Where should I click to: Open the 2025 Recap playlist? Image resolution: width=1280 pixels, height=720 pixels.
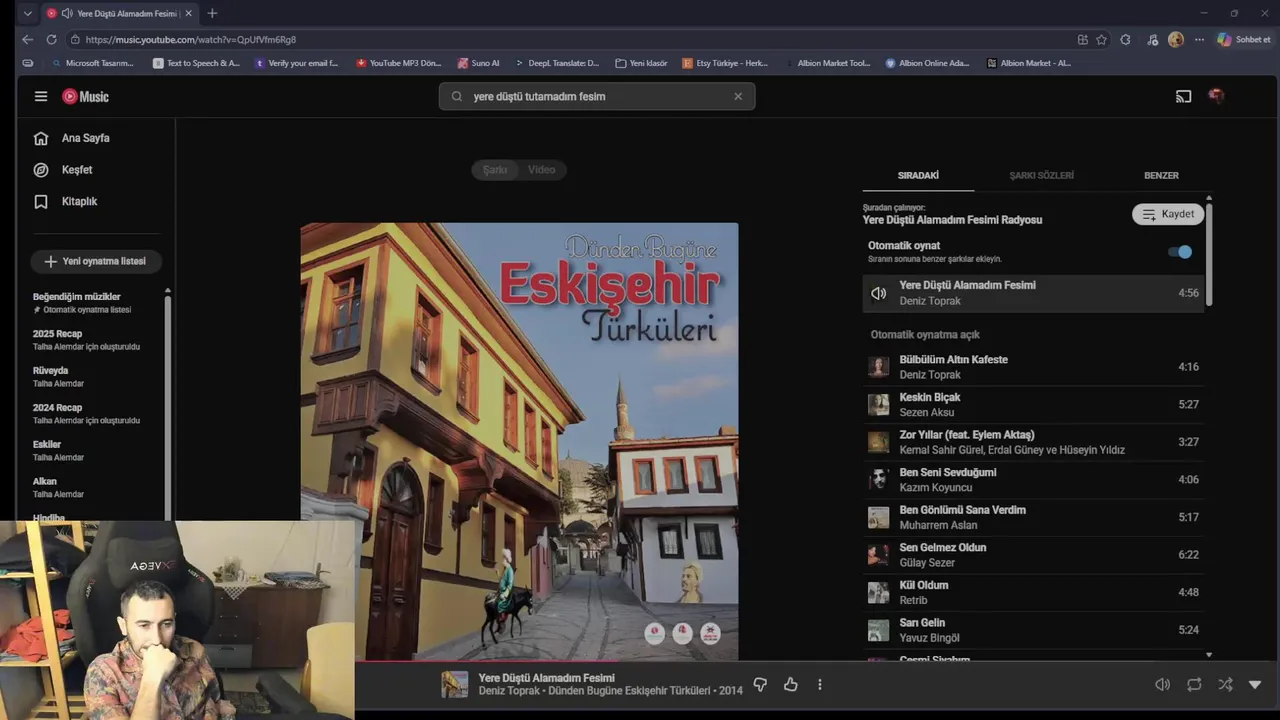(95, 340)
